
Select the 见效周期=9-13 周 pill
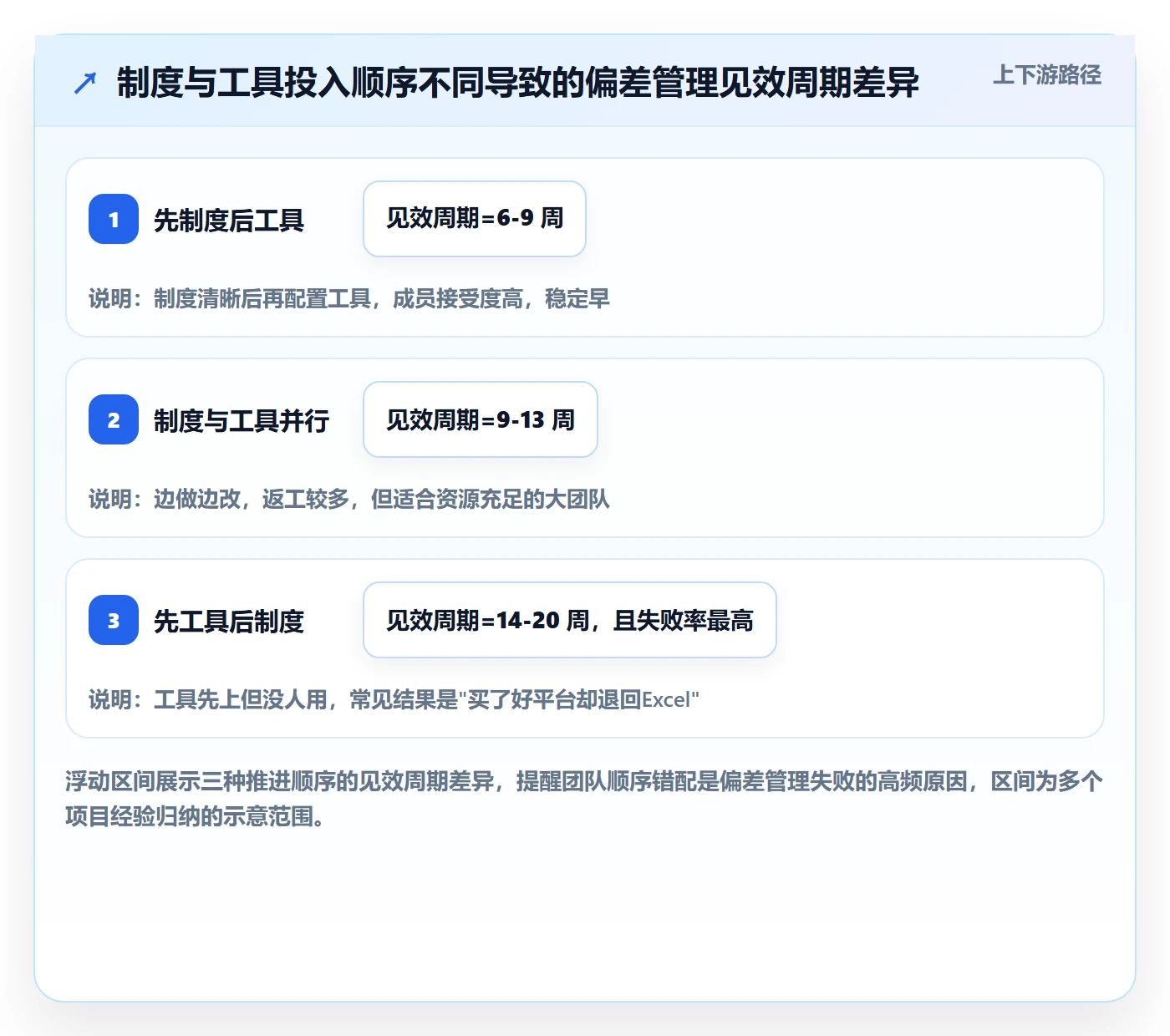coord(481,419)
